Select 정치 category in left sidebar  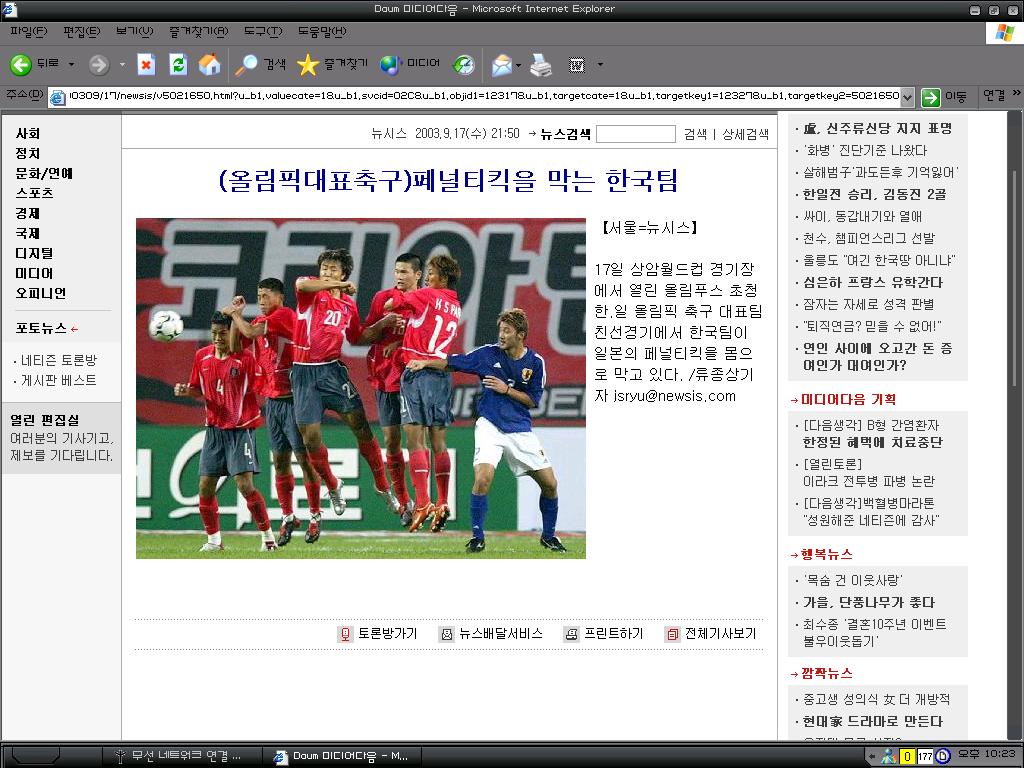[28, 153]
